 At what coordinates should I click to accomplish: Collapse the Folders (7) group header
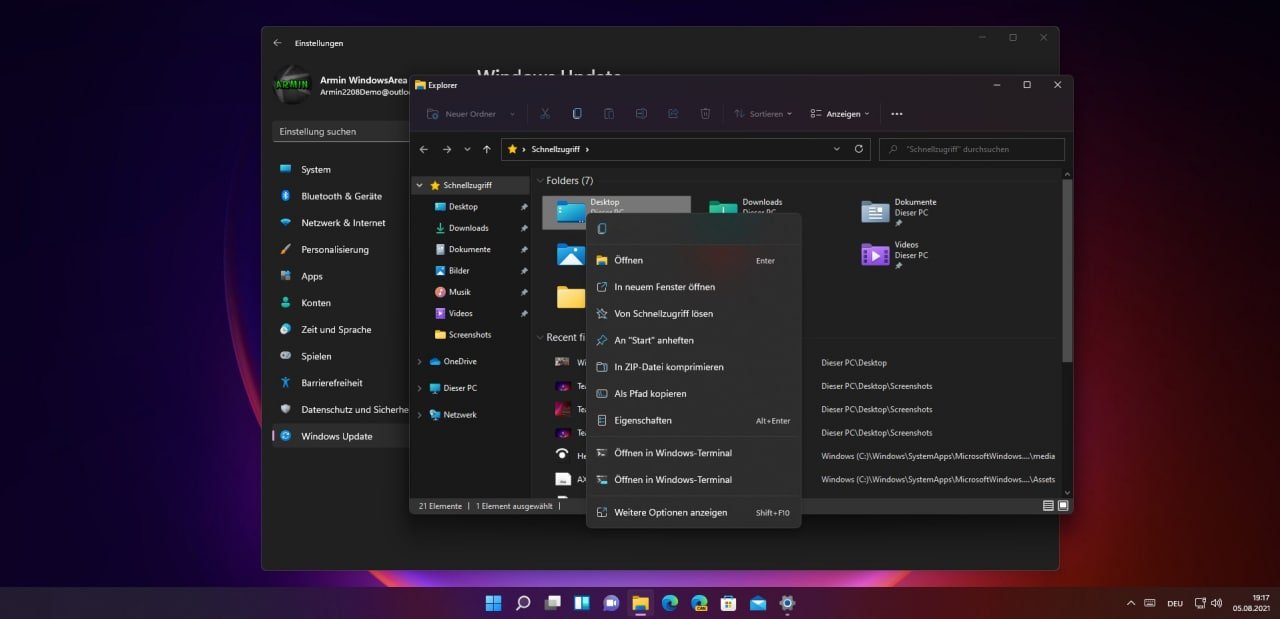pyautogui.click(x=541, y=181)
